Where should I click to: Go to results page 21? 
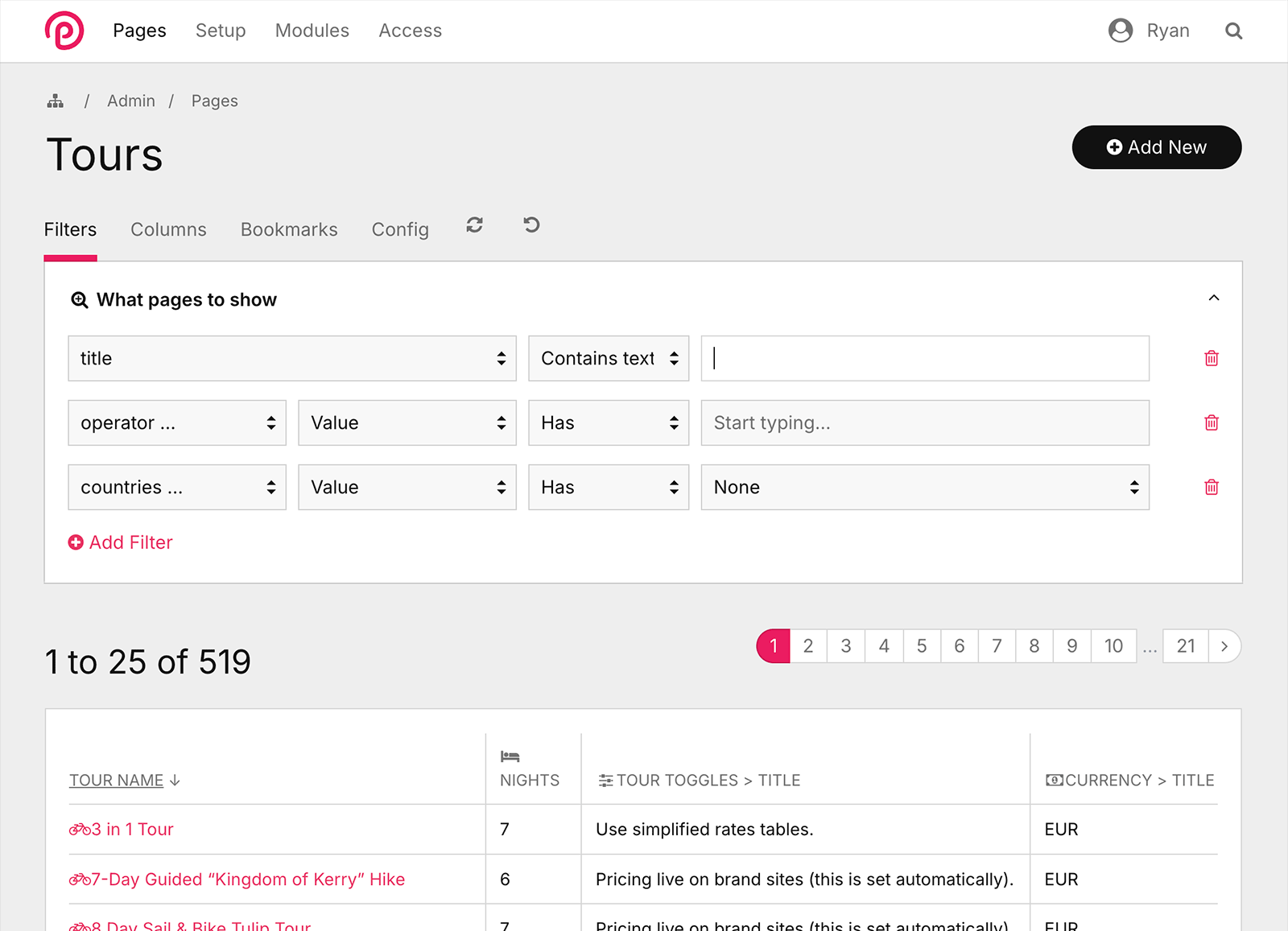[x=1186, y=646]
